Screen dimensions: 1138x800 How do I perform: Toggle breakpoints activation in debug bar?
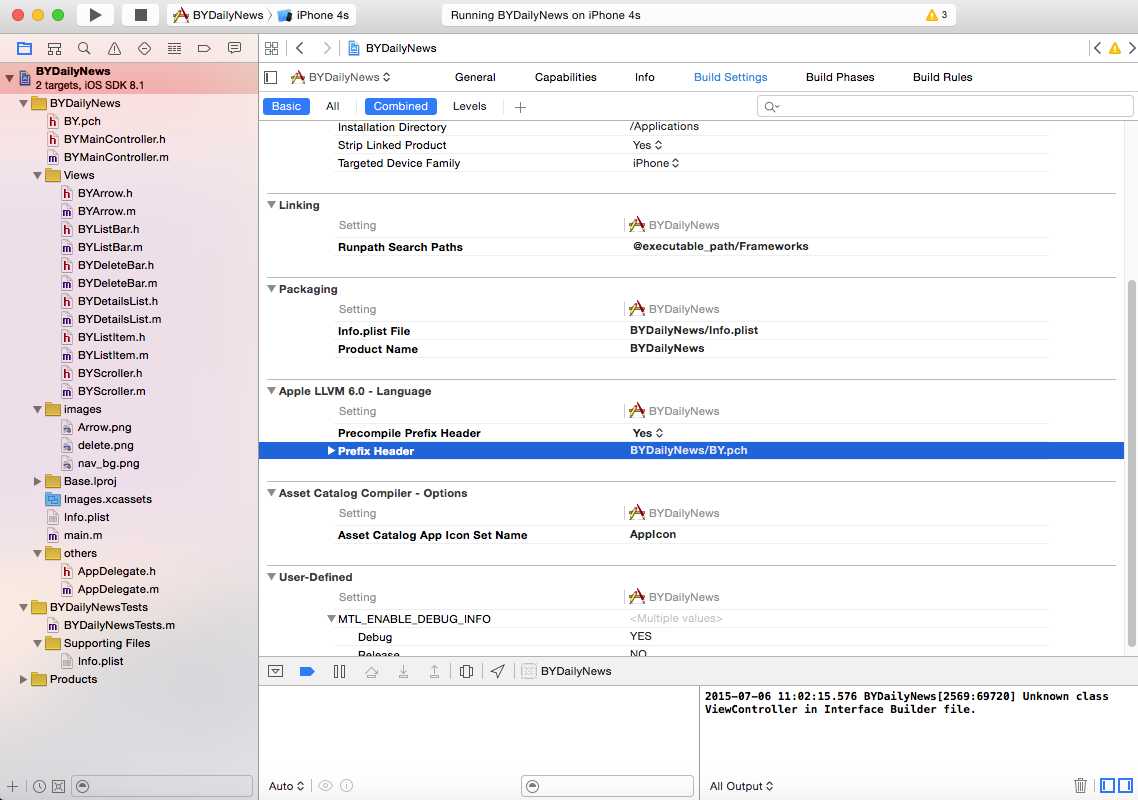[307, 672]
